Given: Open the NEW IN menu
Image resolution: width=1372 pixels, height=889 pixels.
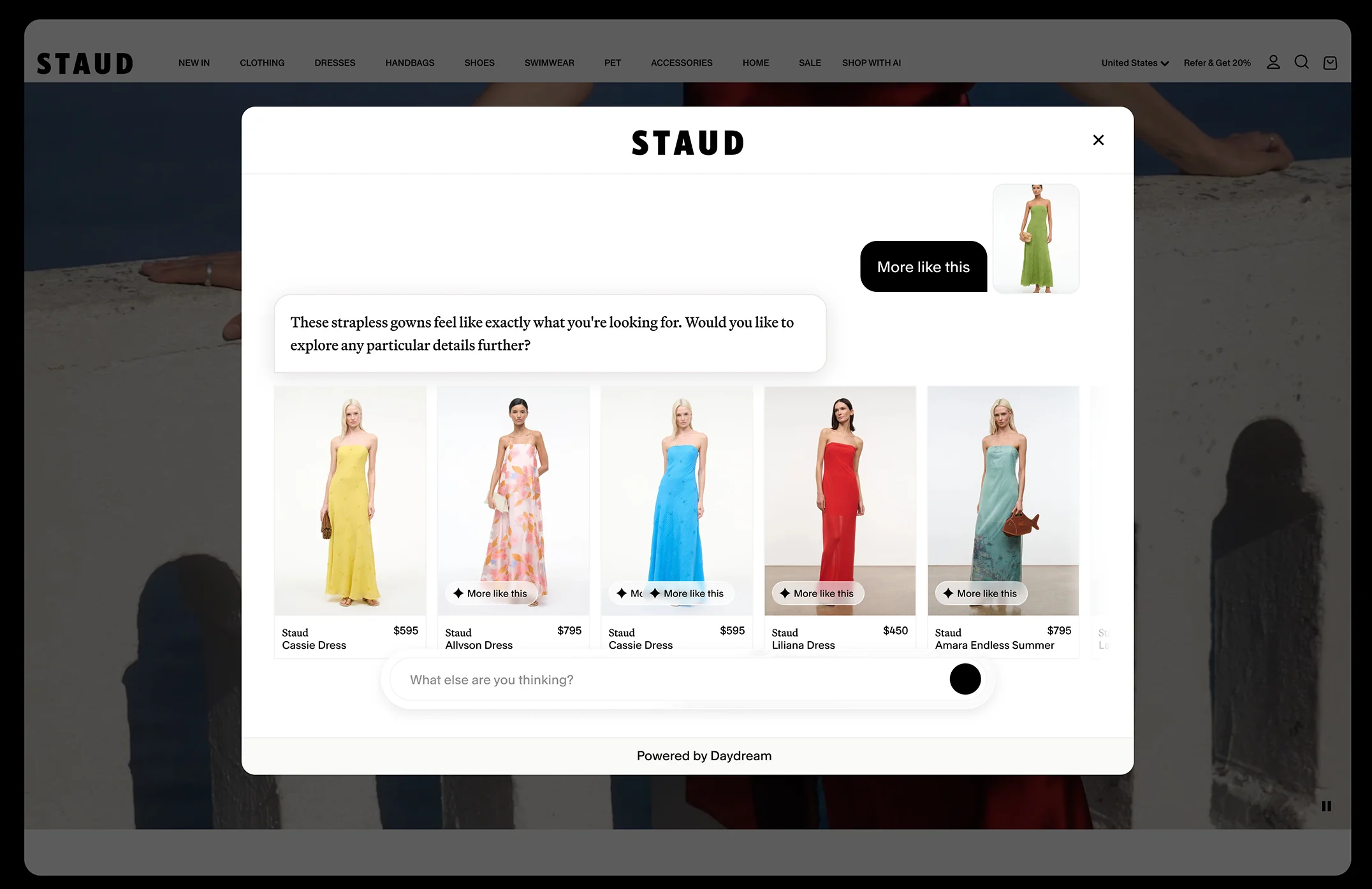Looking at the screenshot, I should point(194,63).
